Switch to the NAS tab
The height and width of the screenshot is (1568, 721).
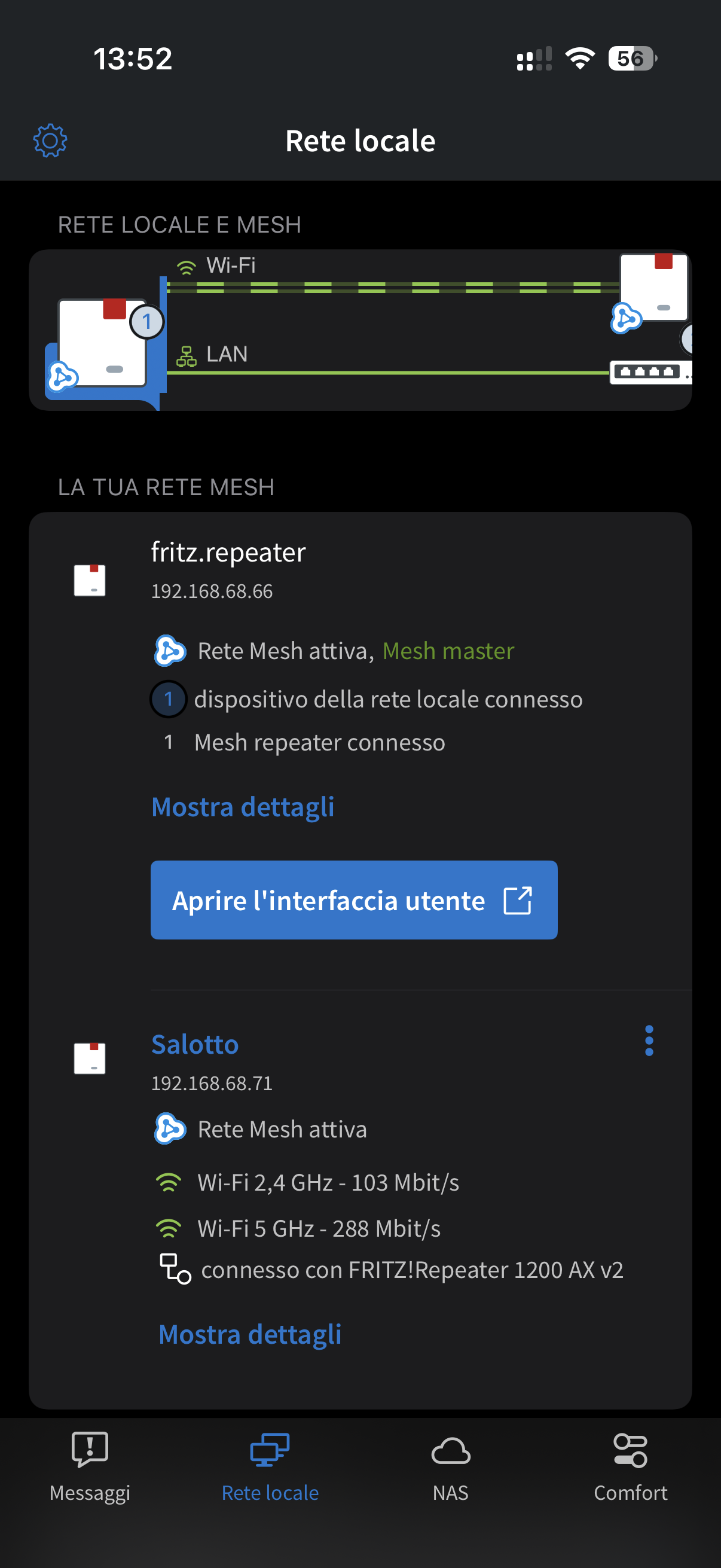click(450, 1467)
